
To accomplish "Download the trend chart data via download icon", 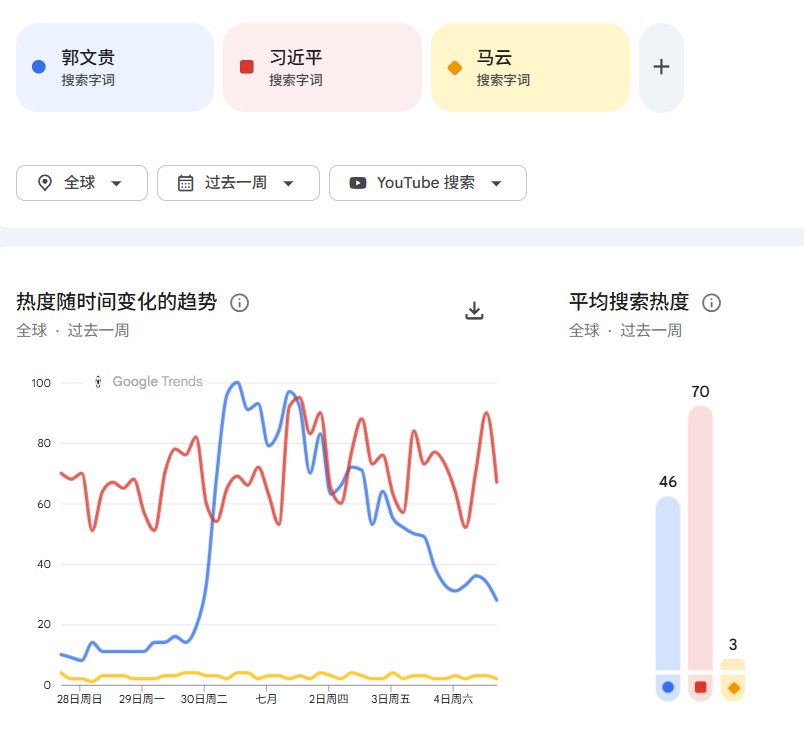I will click(474, 311).
